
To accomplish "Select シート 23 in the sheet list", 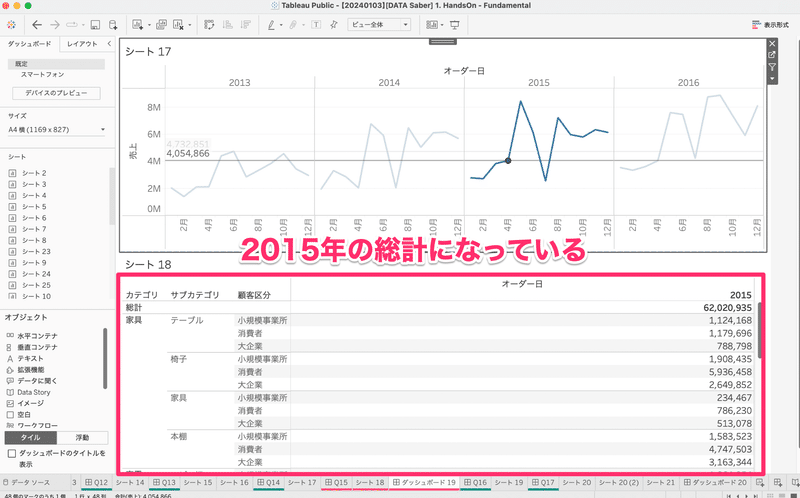I will pyautogui.click(x=36, y=252).
